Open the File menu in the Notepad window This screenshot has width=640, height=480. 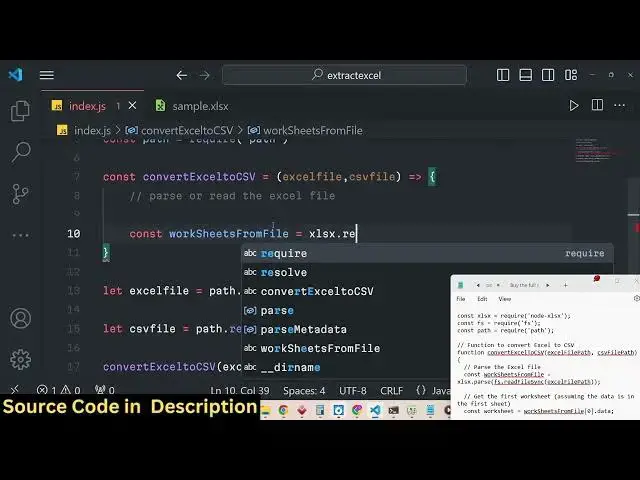point(461,299)
